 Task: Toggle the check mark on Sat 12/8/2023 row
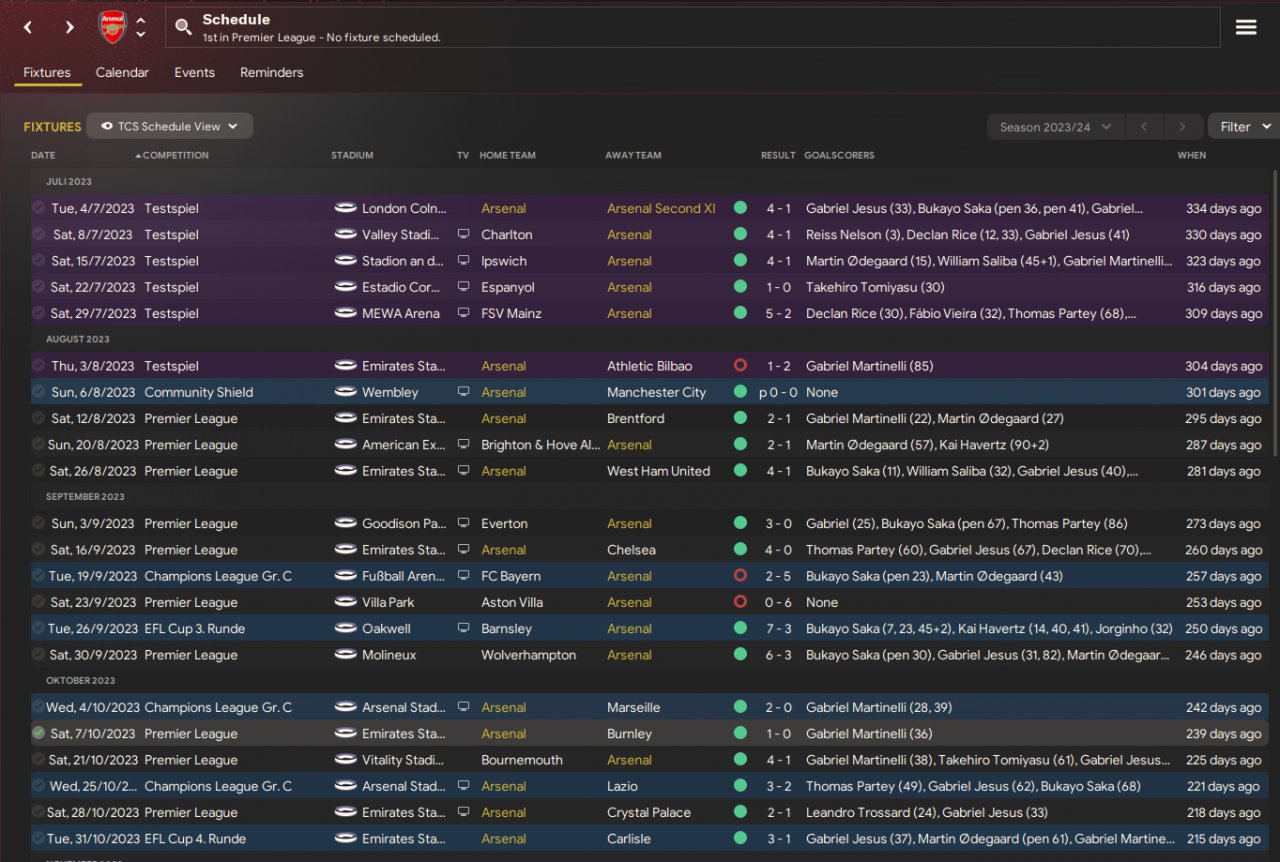(x=39, y=418)
